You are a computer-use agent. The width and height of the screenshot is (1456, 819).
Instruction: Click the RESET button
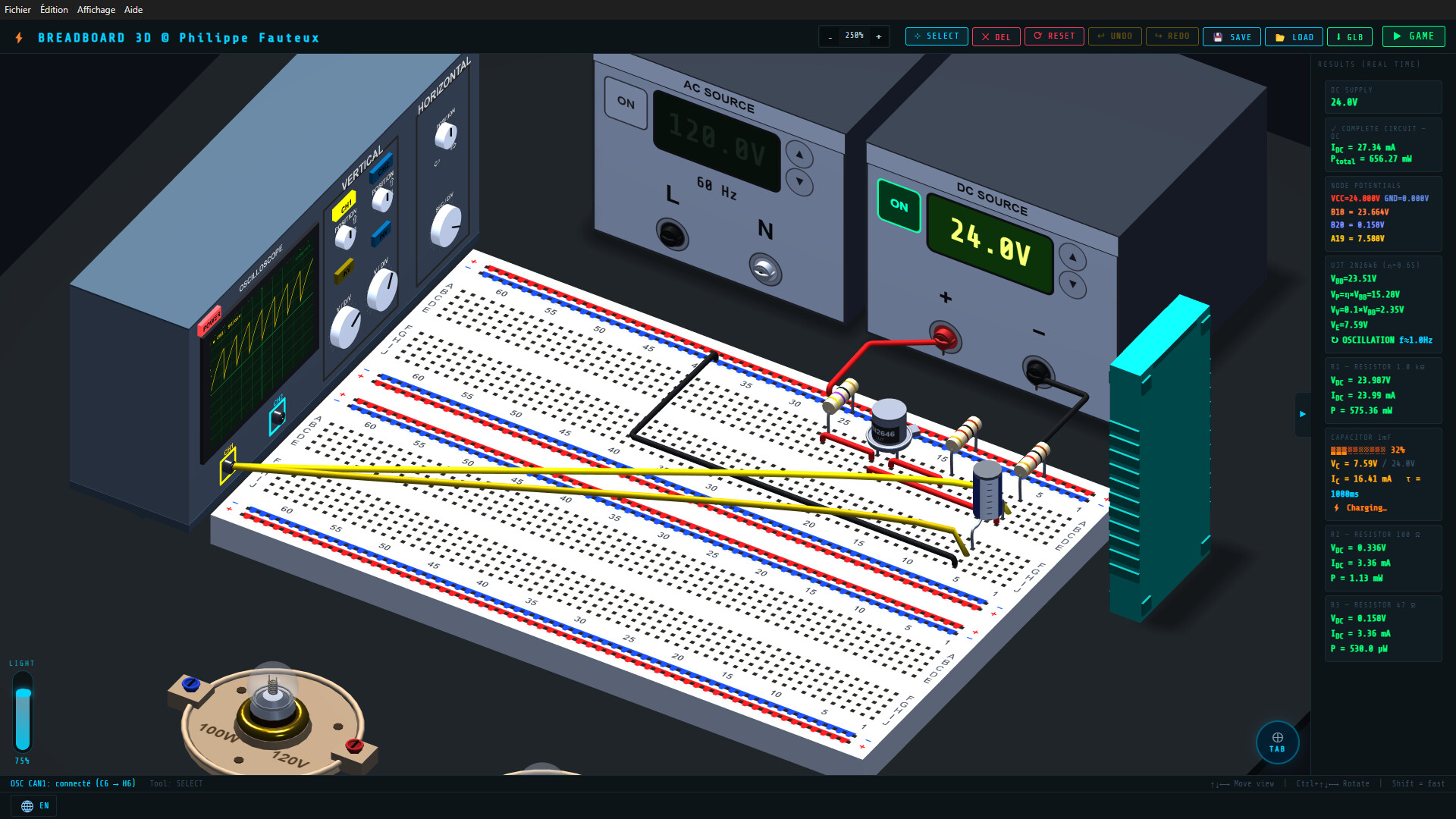coord(1054,36)
